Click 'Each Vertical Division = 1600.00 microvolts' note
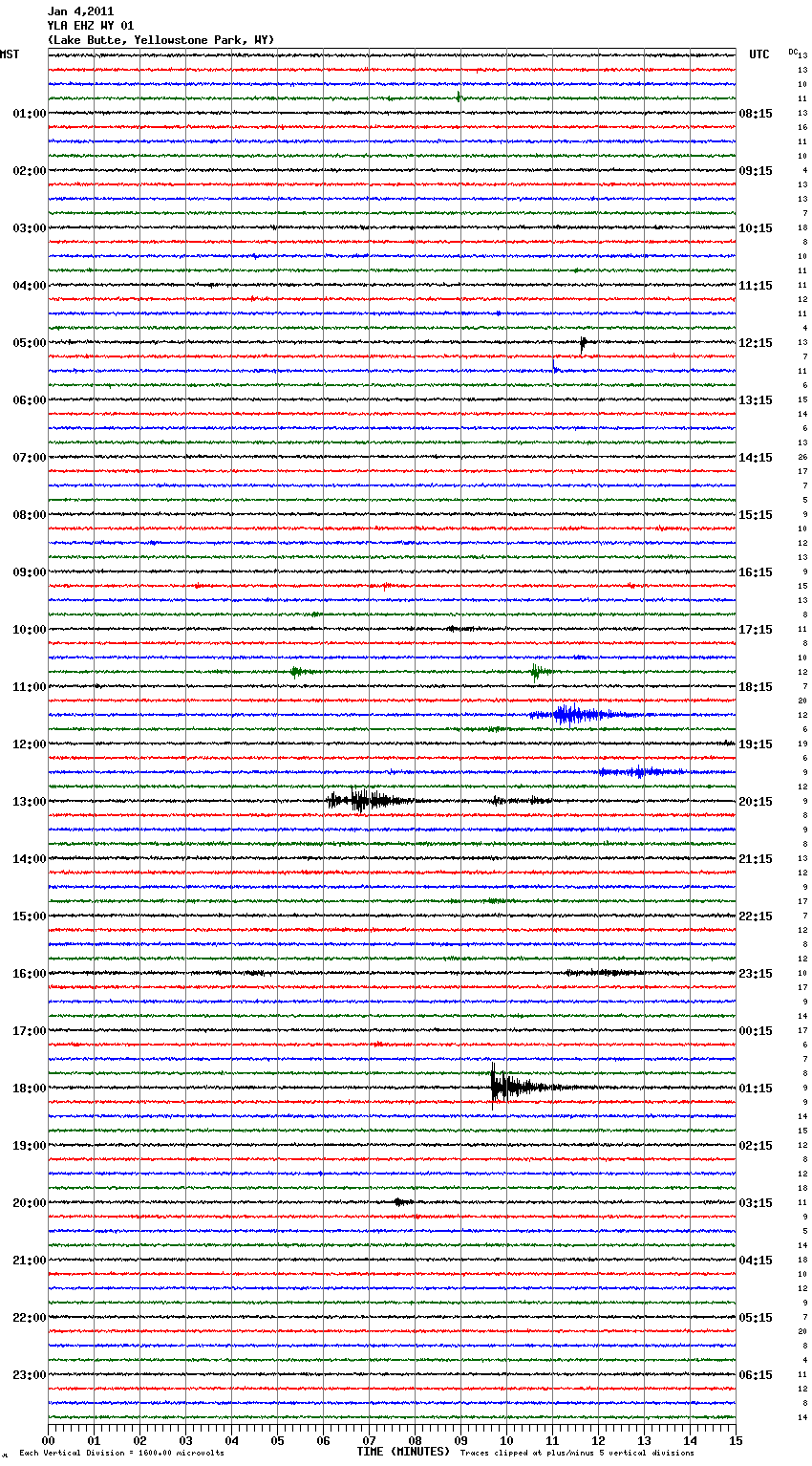This screenshot has width=812, height=1466. 121,1454
